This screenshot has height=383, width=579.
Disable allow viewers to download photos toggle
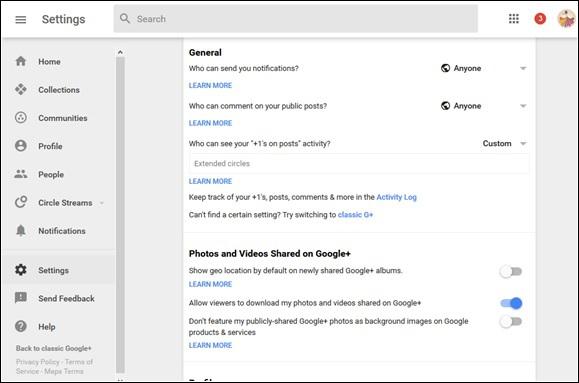[511, 303]
